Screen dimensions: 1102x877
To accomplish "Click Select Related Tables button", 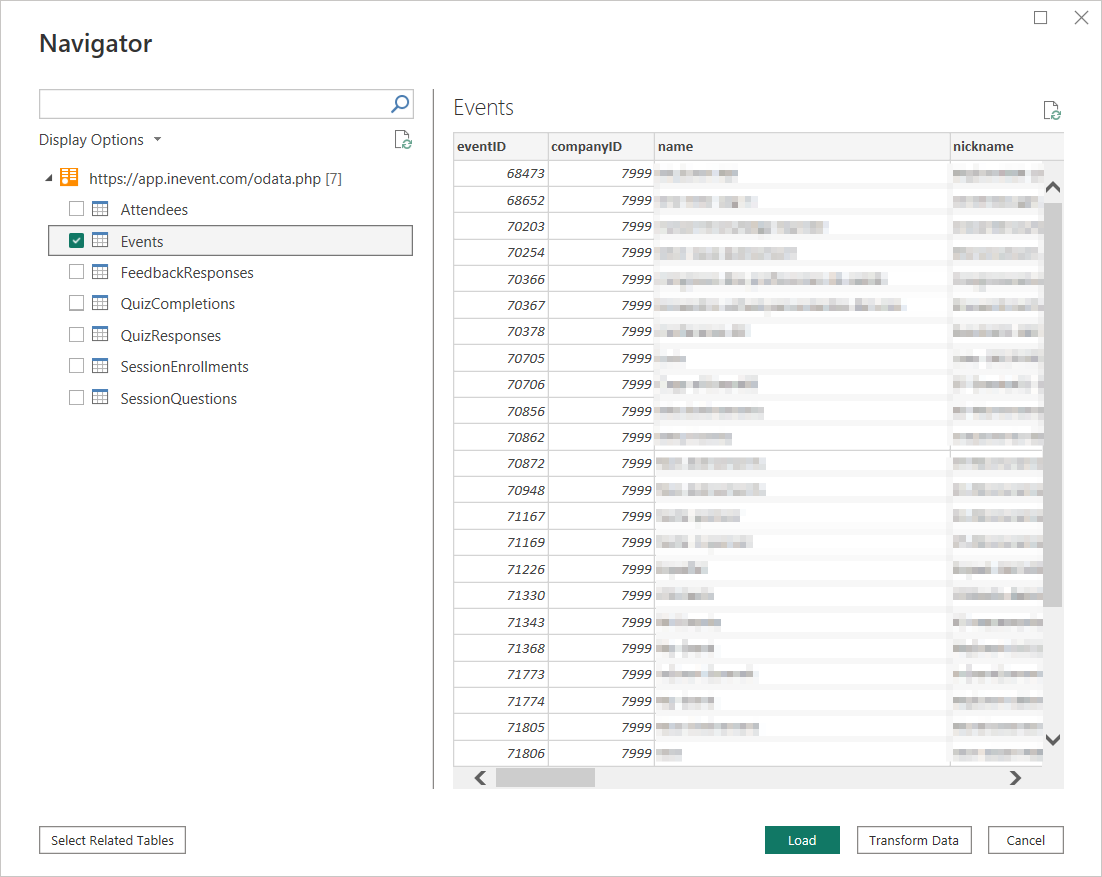I will (112, 840).
